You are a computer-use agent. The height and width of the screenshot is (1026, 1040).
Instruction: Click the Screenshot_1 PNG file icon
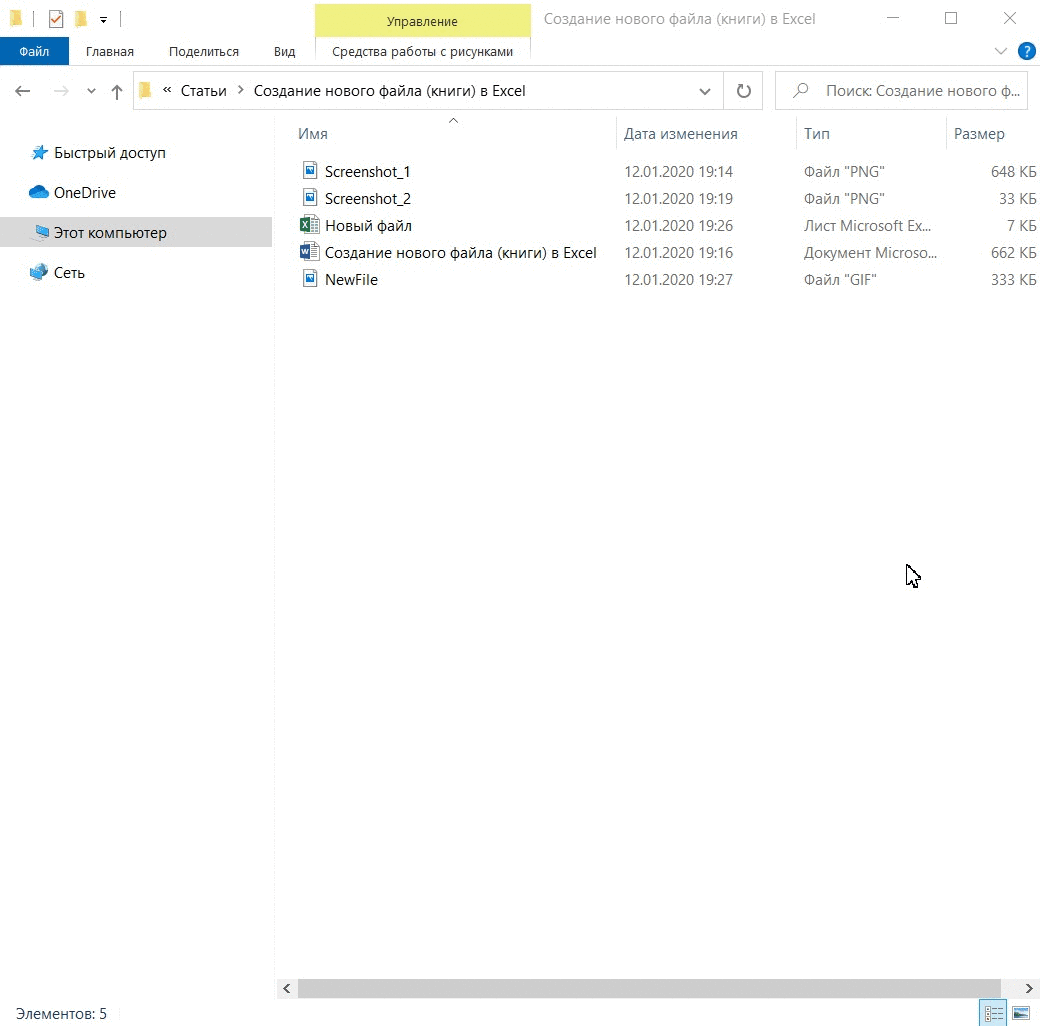pyautogui.click(x=310, y=170)
